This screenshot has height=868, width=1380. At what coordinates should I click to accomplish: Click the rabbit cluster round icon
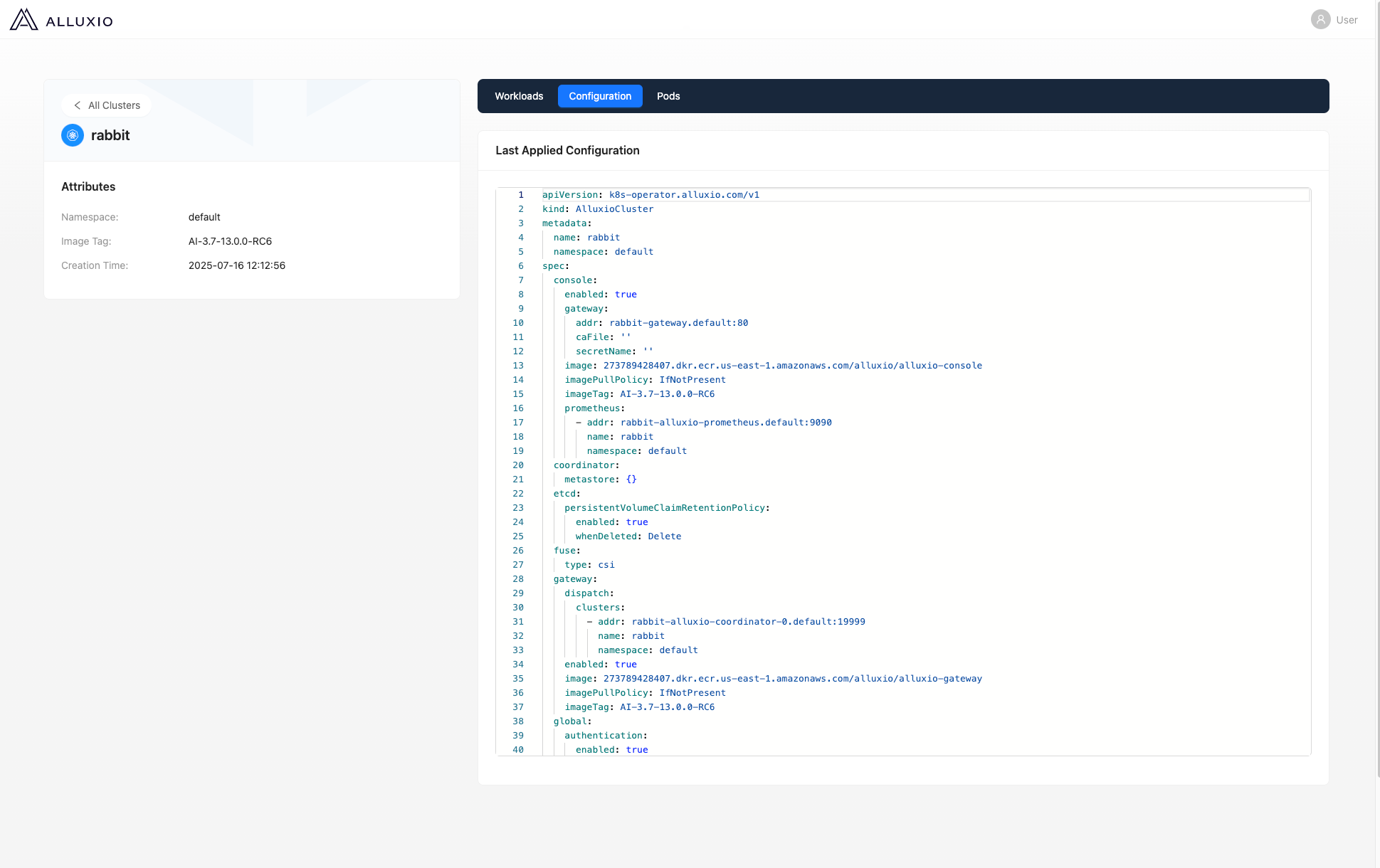click(x=73, y=135)
